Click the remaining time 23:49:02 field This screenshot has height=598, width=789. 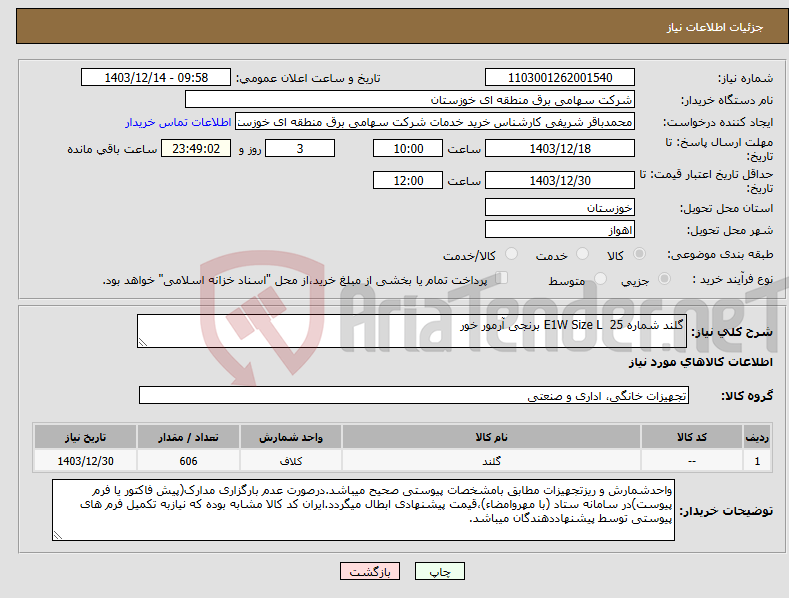point(196,148)
